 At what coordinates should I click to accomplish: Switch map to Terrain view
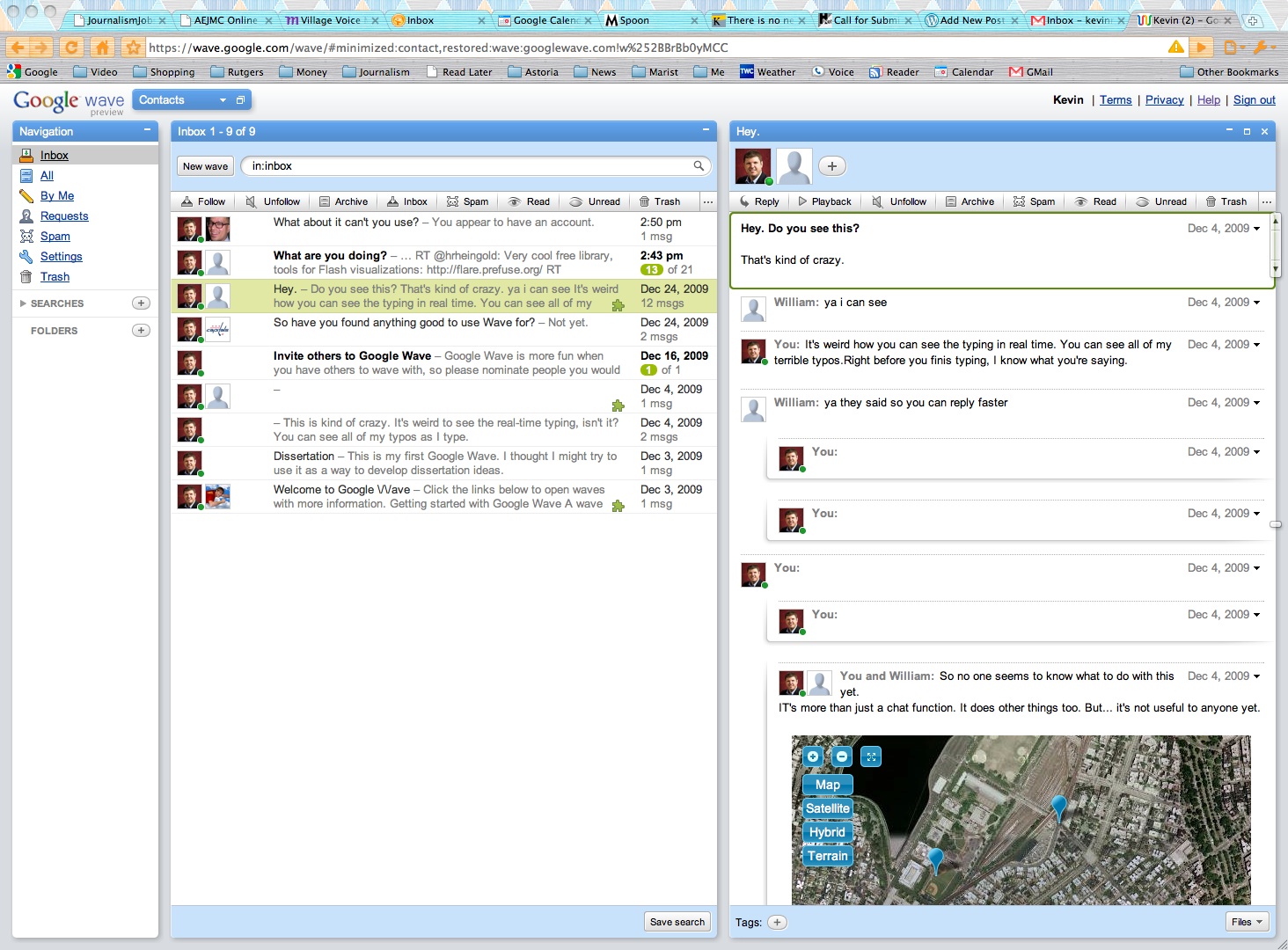(827, 856)
